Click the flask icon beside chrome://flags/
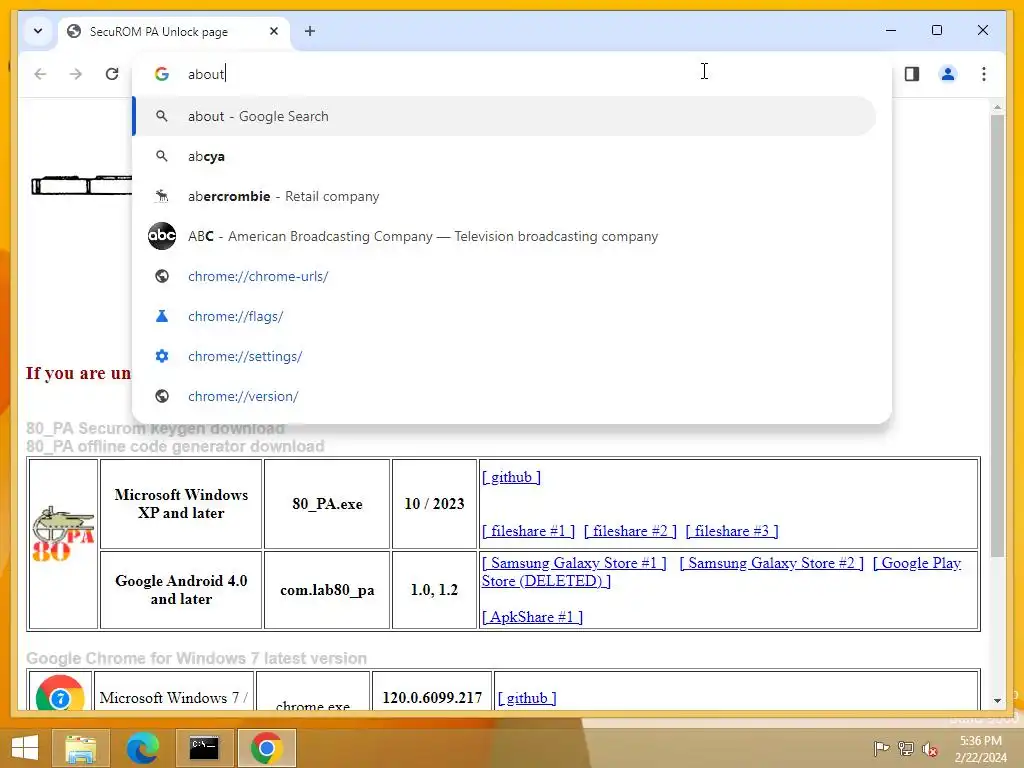This screenshot has height=768, width=1024. pyautogui.click(x=162, y=316)
